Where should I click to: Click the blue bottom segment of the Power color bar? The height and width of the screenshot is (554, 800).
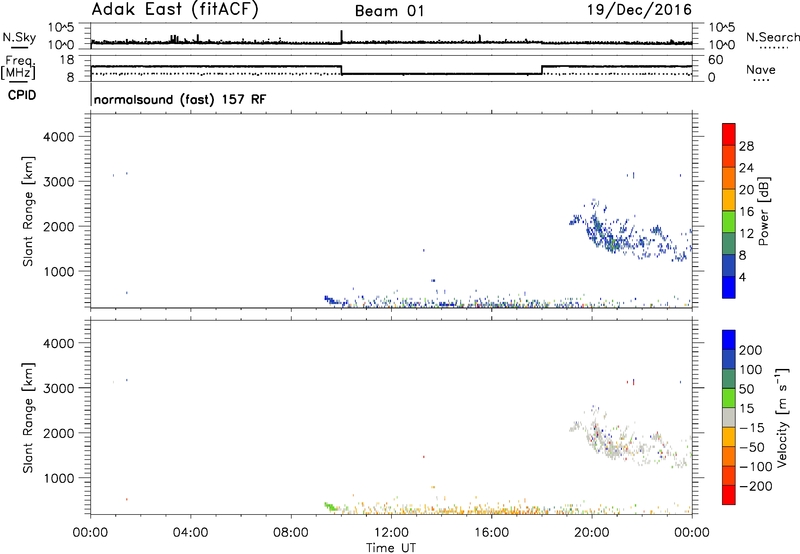coord(729,287)
